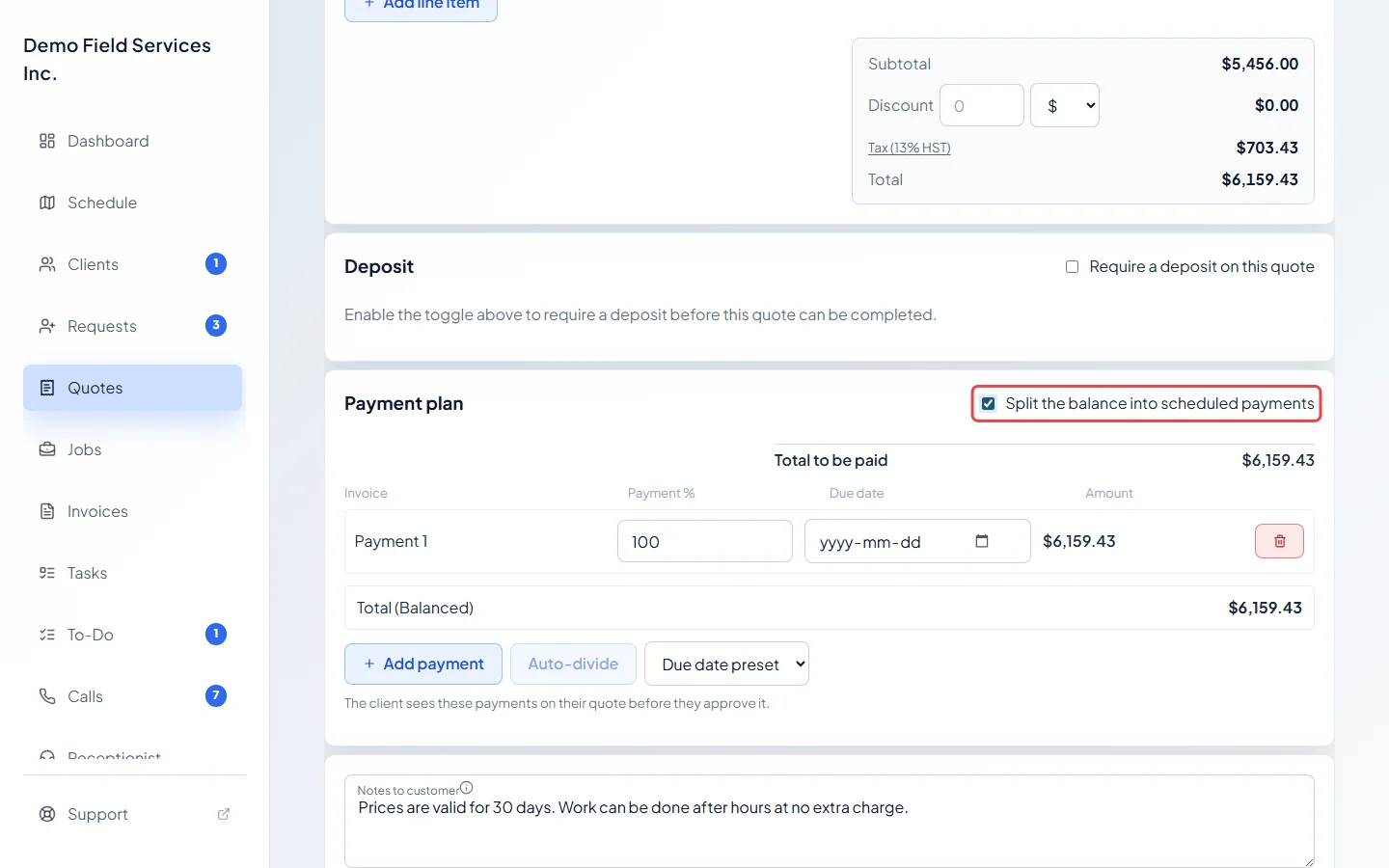1389x868 pixels.
Task: Click the Demo Field Services Inc. title
Action: click(117, 60)
